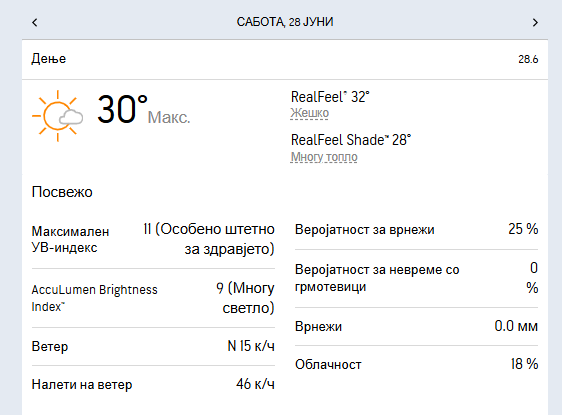Select the САБОТА, 28 ЈУНИ date header
Image resolution: width=562 pixels, height=415 pixels.
pyautogui.click(x=285, y=22)
